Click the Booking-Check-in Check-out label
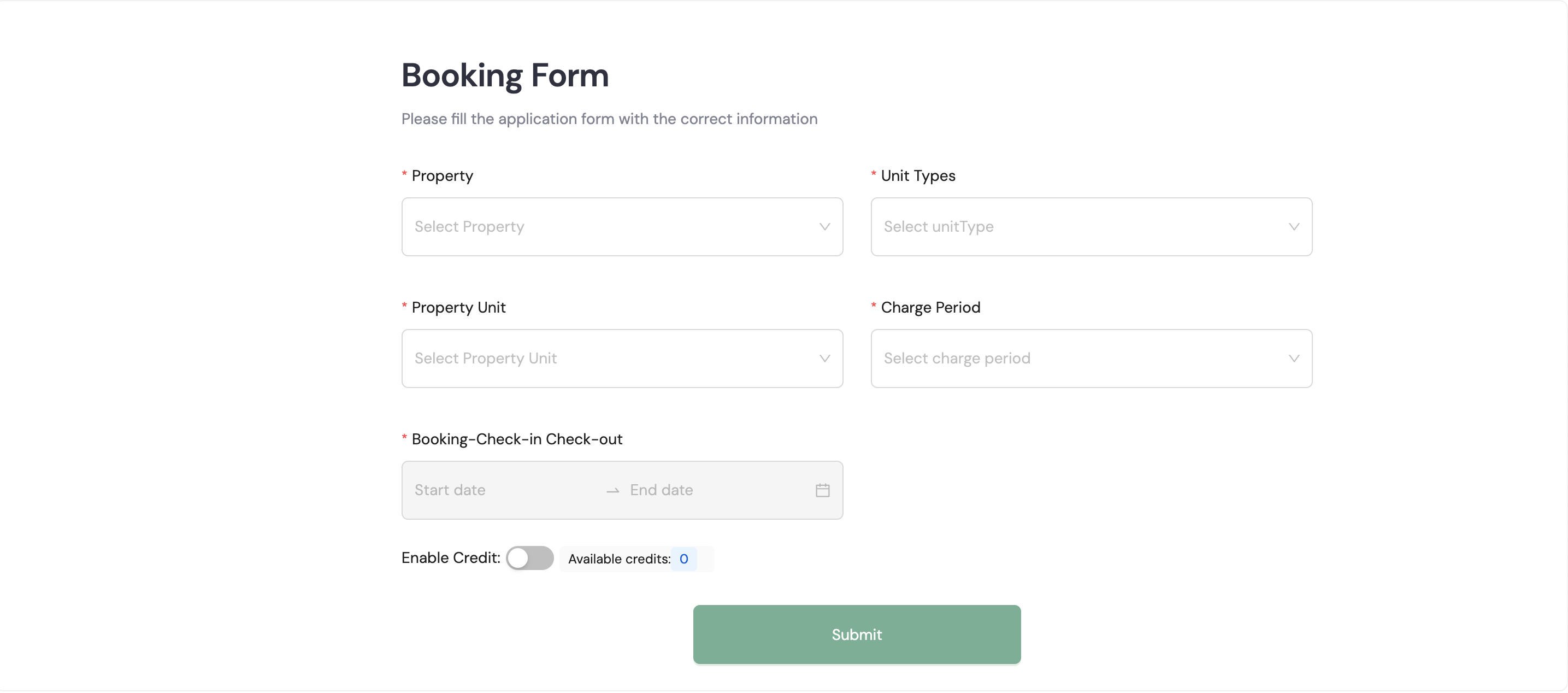This screenshot has width=1568, height=693. 517,439
